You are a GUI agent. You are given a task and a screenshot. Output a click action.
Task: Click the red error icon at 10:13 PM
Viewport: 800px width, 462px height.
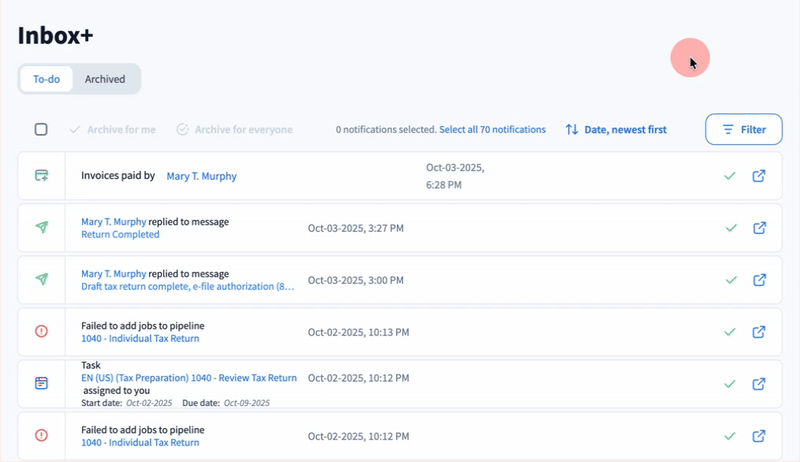pos(41,331)
